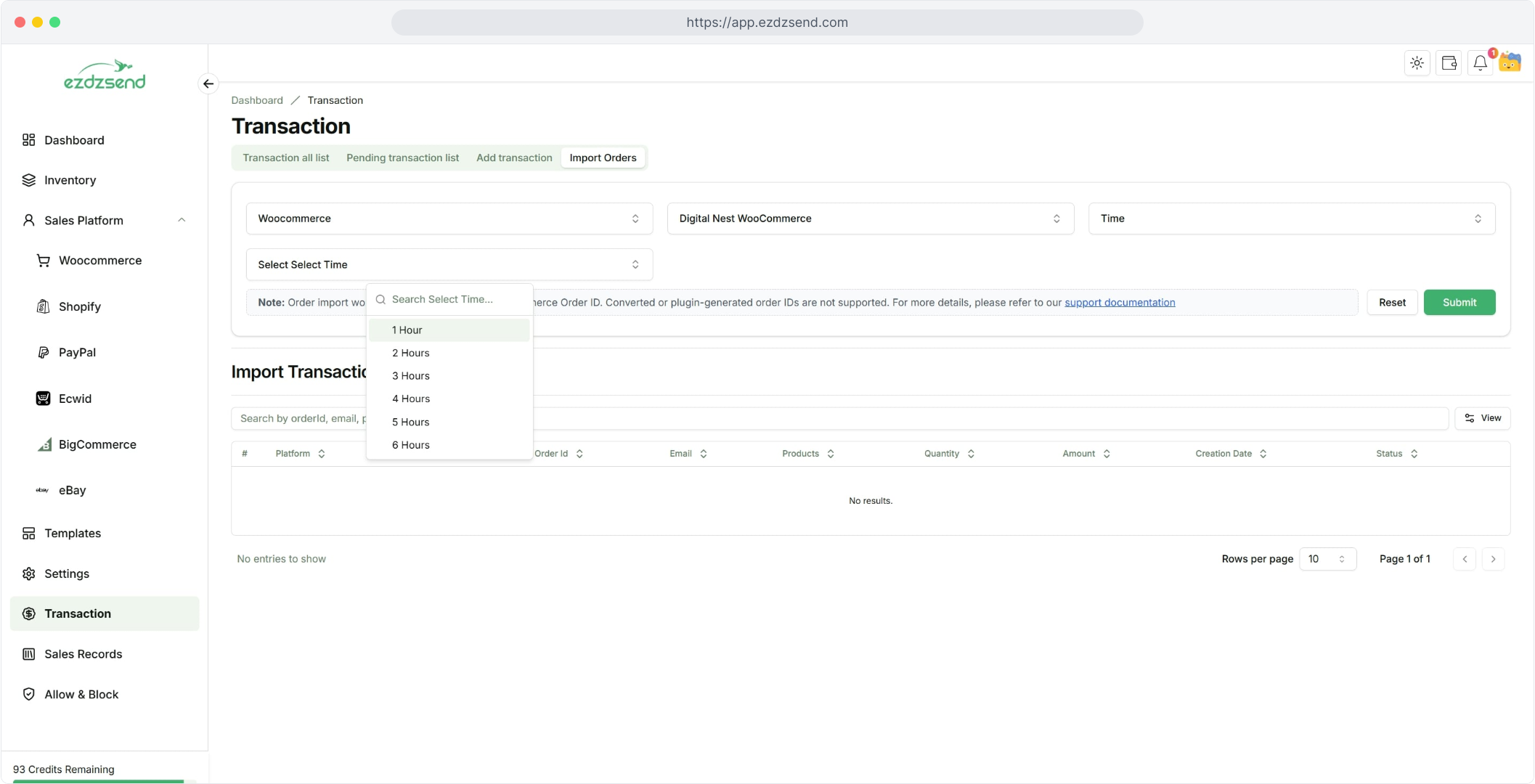Image resolution: width=1535 pixels, height=784 pixels.
Task: Go to BigCommerce platform page
Action: 97,444
